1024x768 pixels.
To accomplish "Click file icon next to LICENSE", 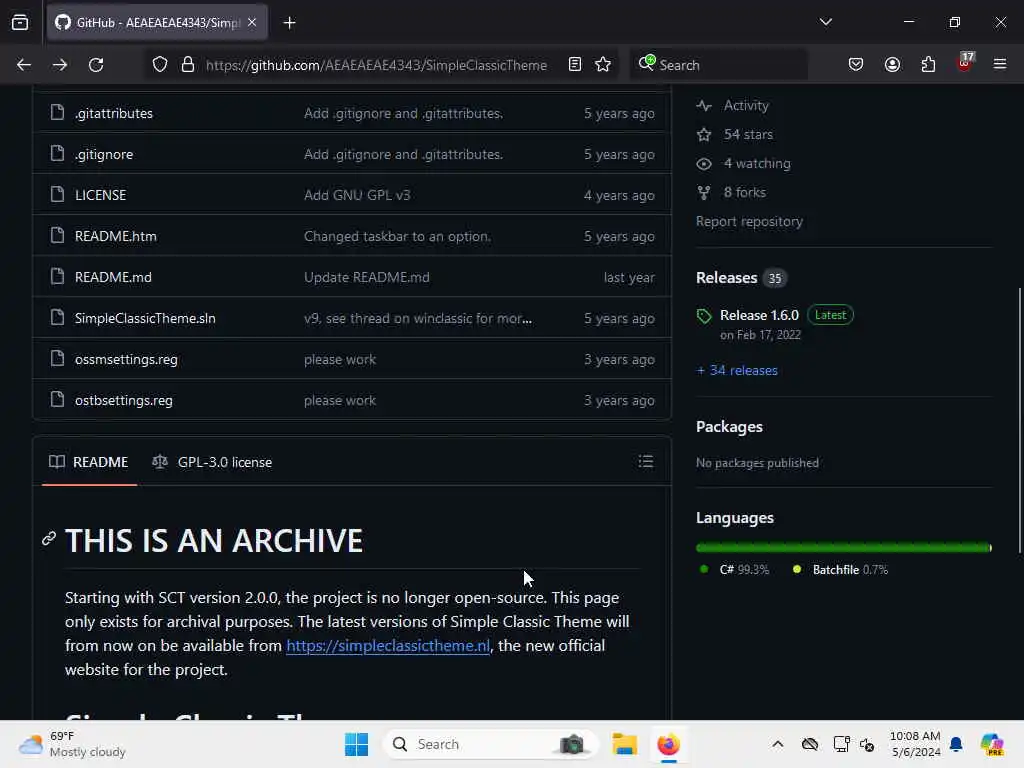I will coord(57,195).
